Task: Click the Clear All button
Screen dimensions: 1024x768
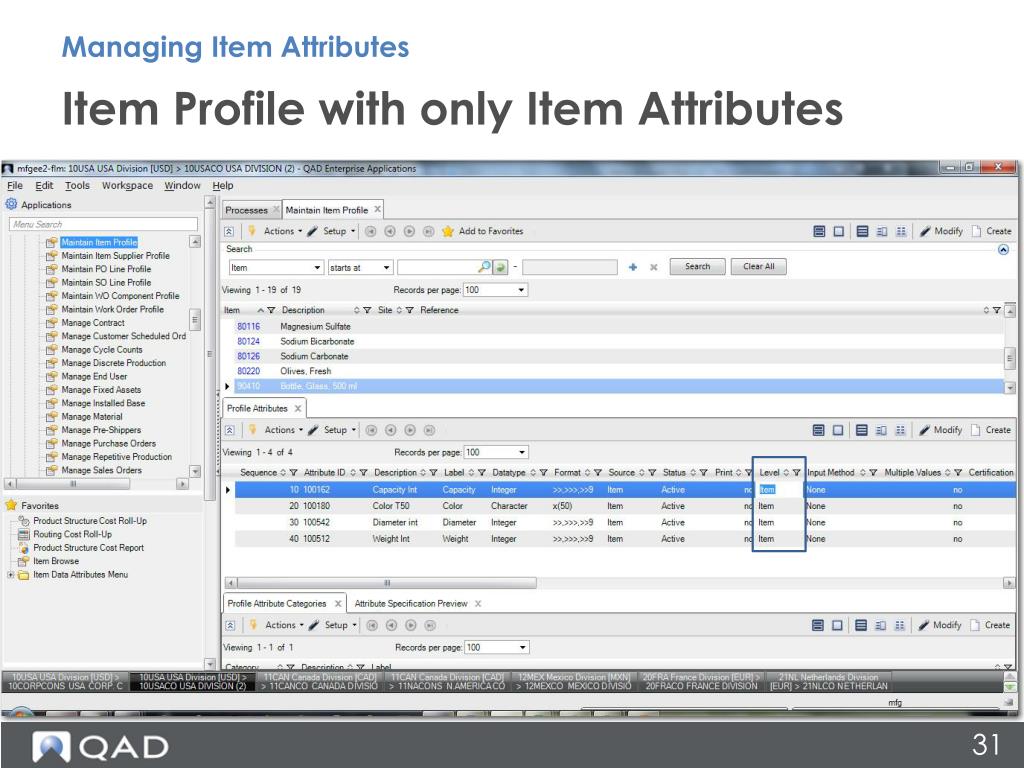Action: tap(758, 266)
